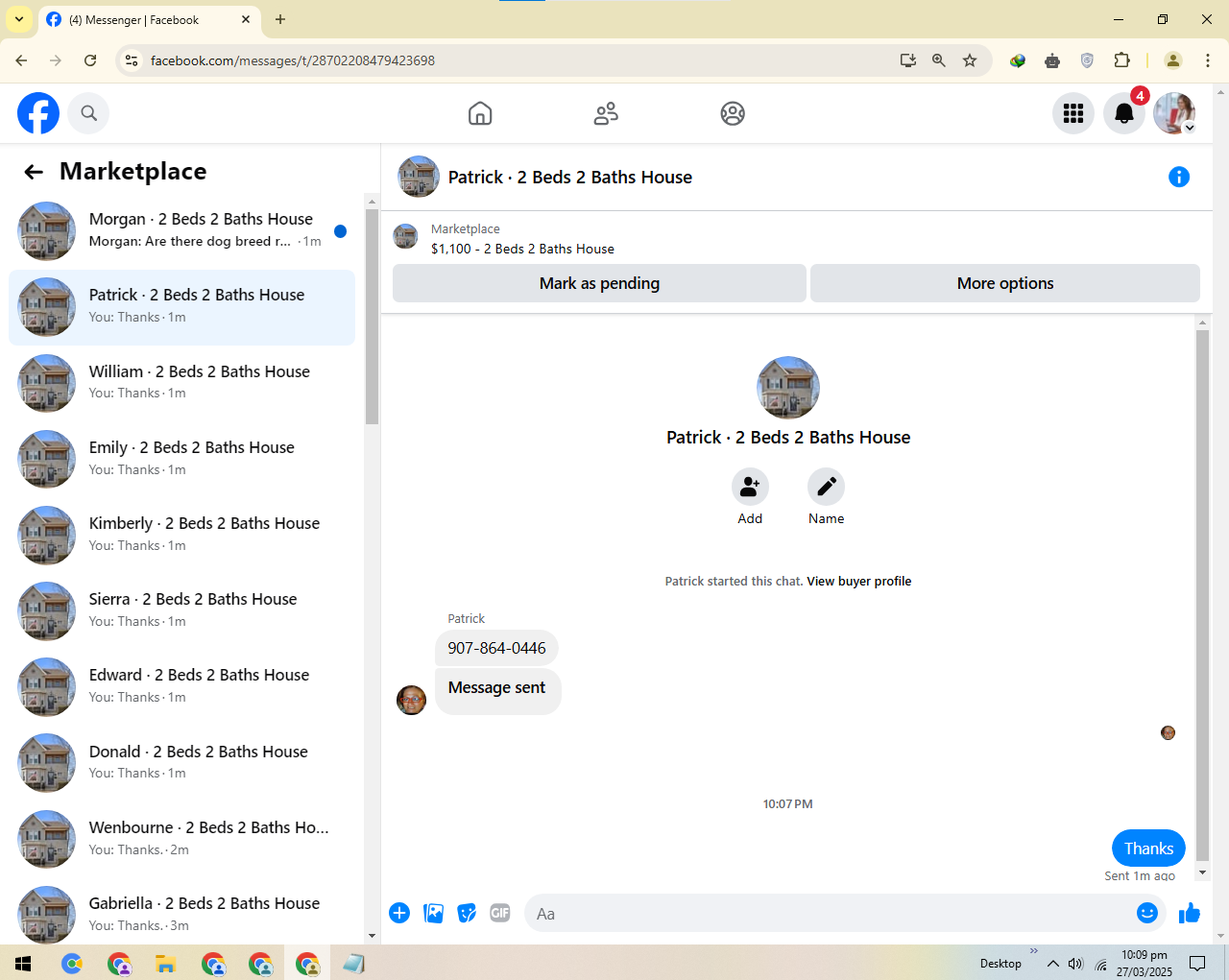The height and width of the screenshot is (980, 1229).
Task: Open the taskbar clock and date
Action: (x=1145, y=964)
